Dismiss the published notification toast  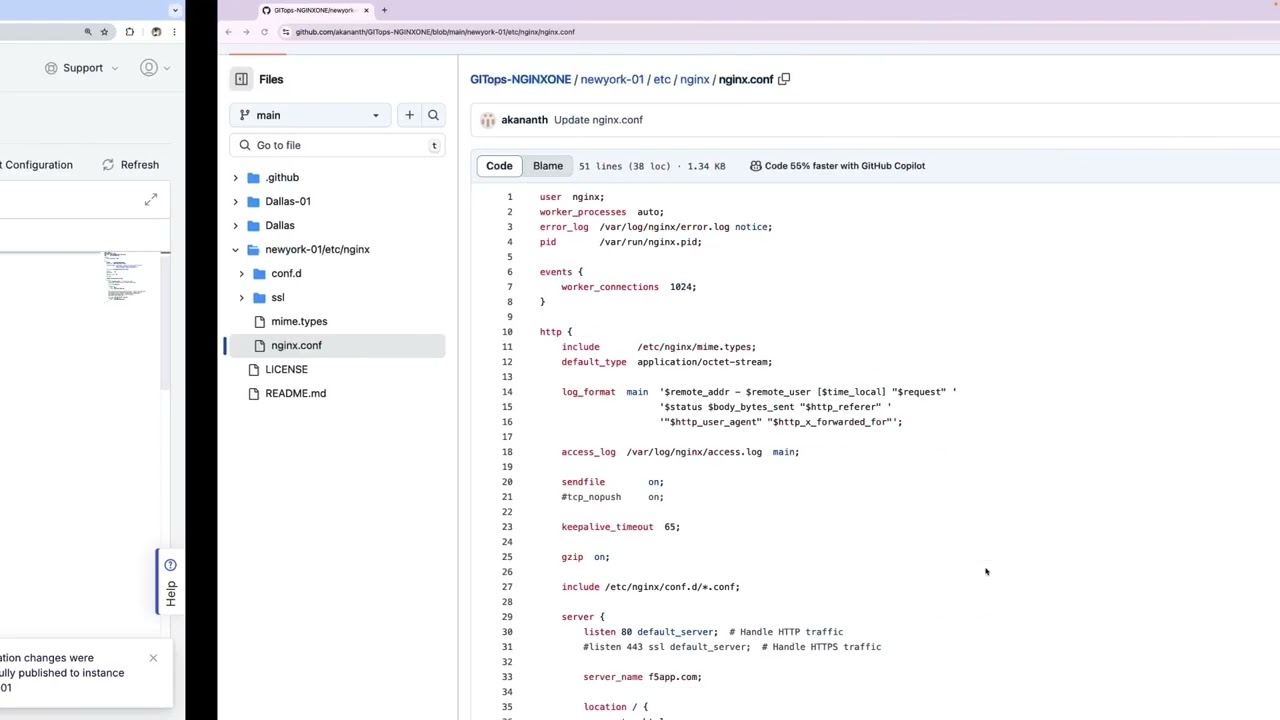coord(153,658)
